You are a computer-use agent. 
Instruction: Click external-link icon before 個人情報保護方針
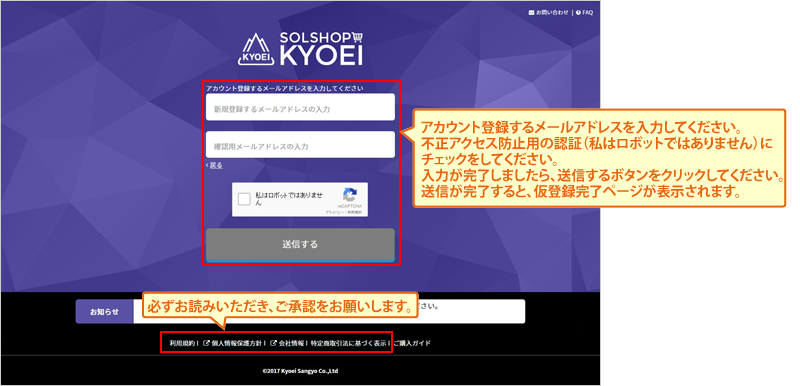[206, 343]
